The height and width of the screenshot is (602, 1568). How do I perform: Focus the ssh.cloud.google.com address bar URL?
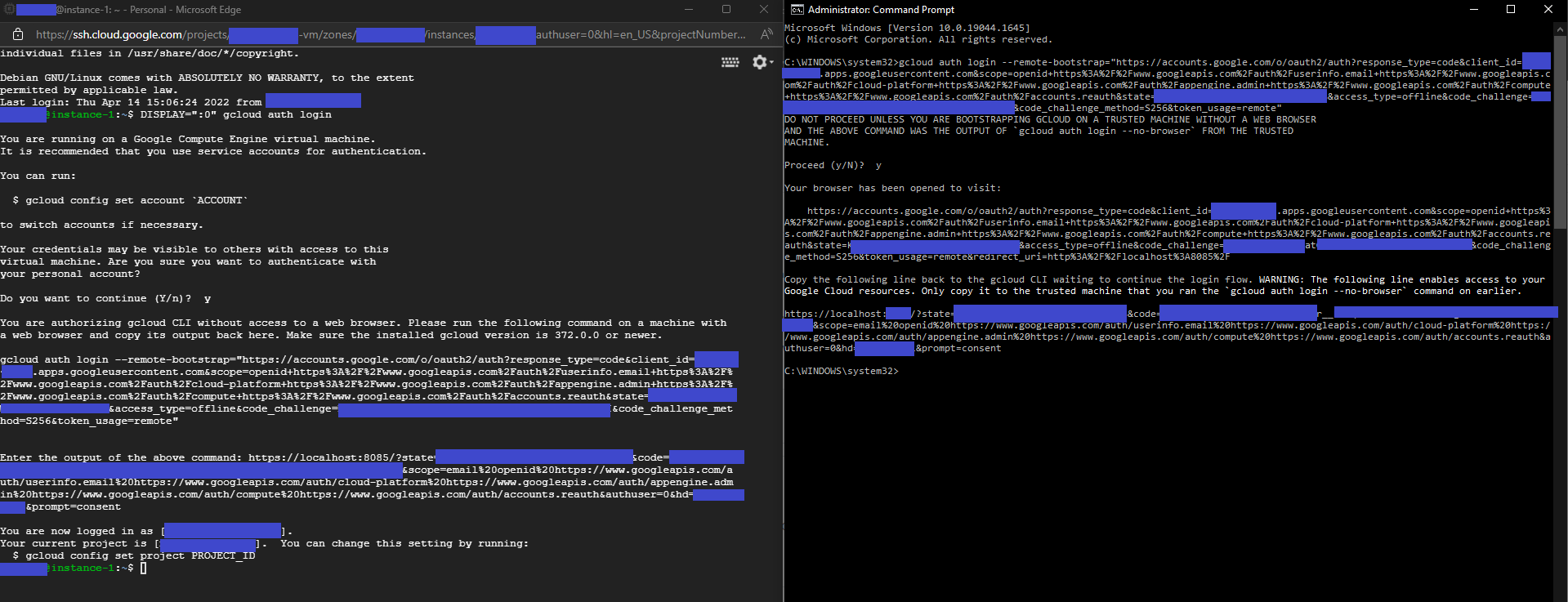(392, 34)
